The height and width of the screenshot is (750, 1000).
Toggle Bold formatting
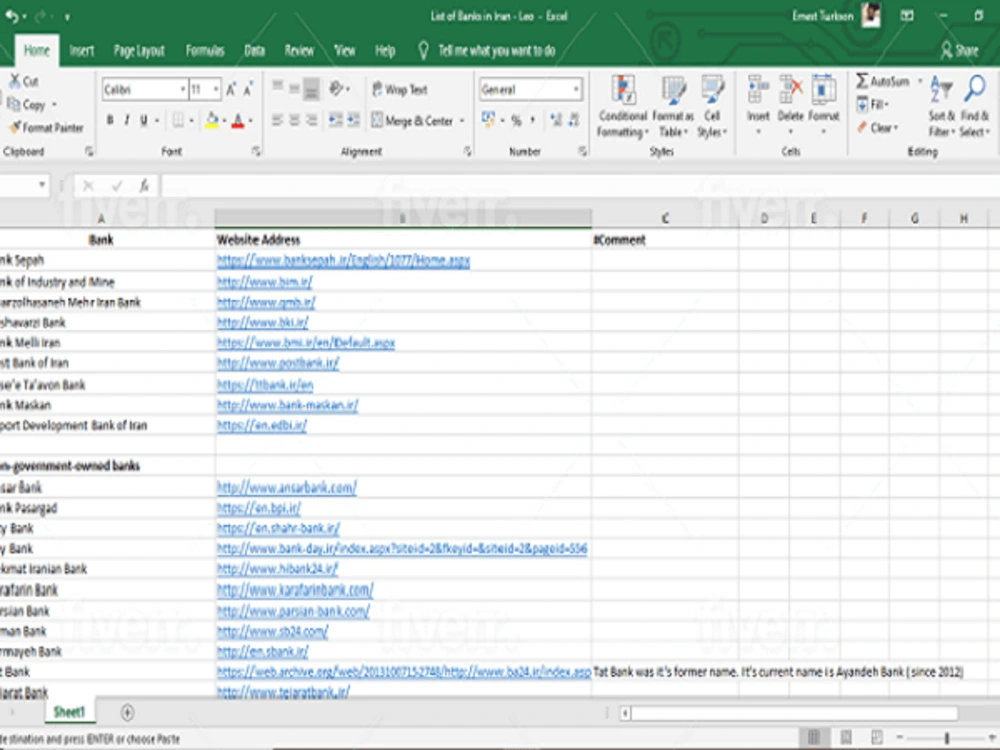(x=110, y=120)
